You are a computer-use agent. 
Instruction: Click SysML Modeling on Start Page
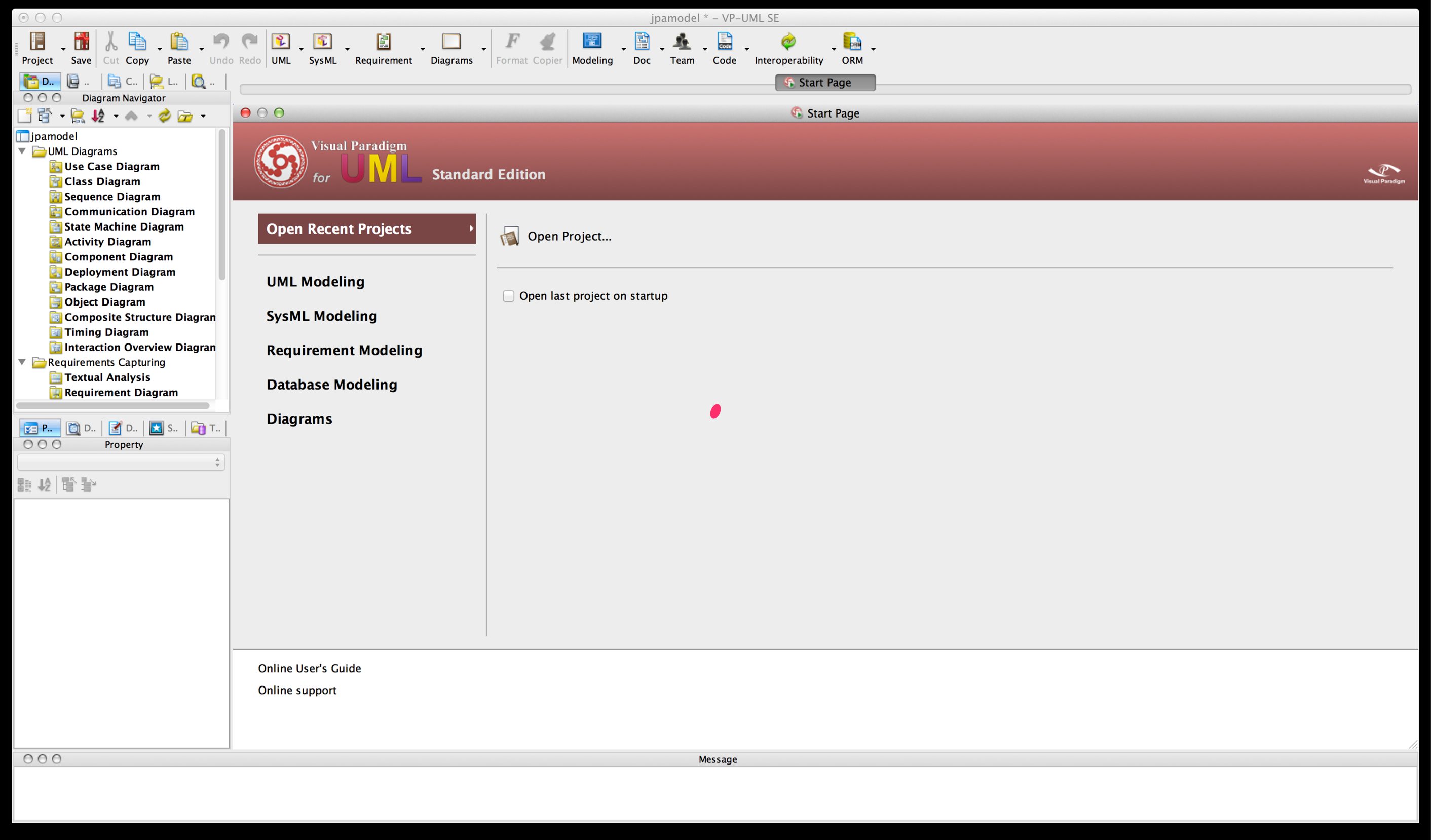click(322, 316)
